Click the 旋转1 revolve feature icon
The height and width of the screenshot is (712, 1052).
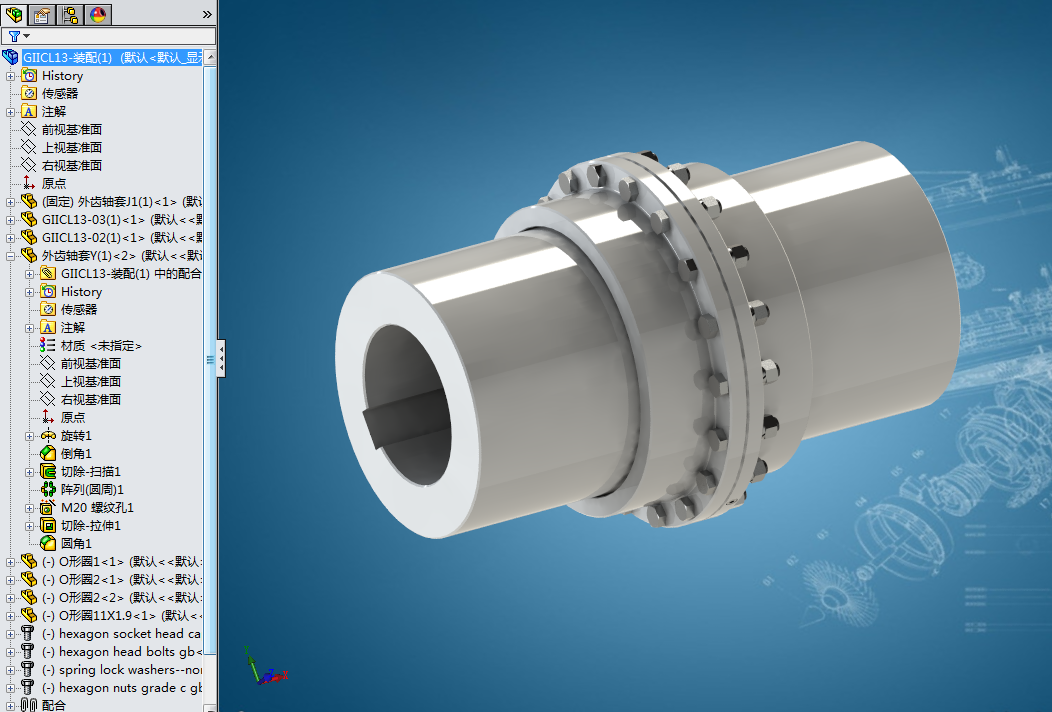(x=48, y=436)
